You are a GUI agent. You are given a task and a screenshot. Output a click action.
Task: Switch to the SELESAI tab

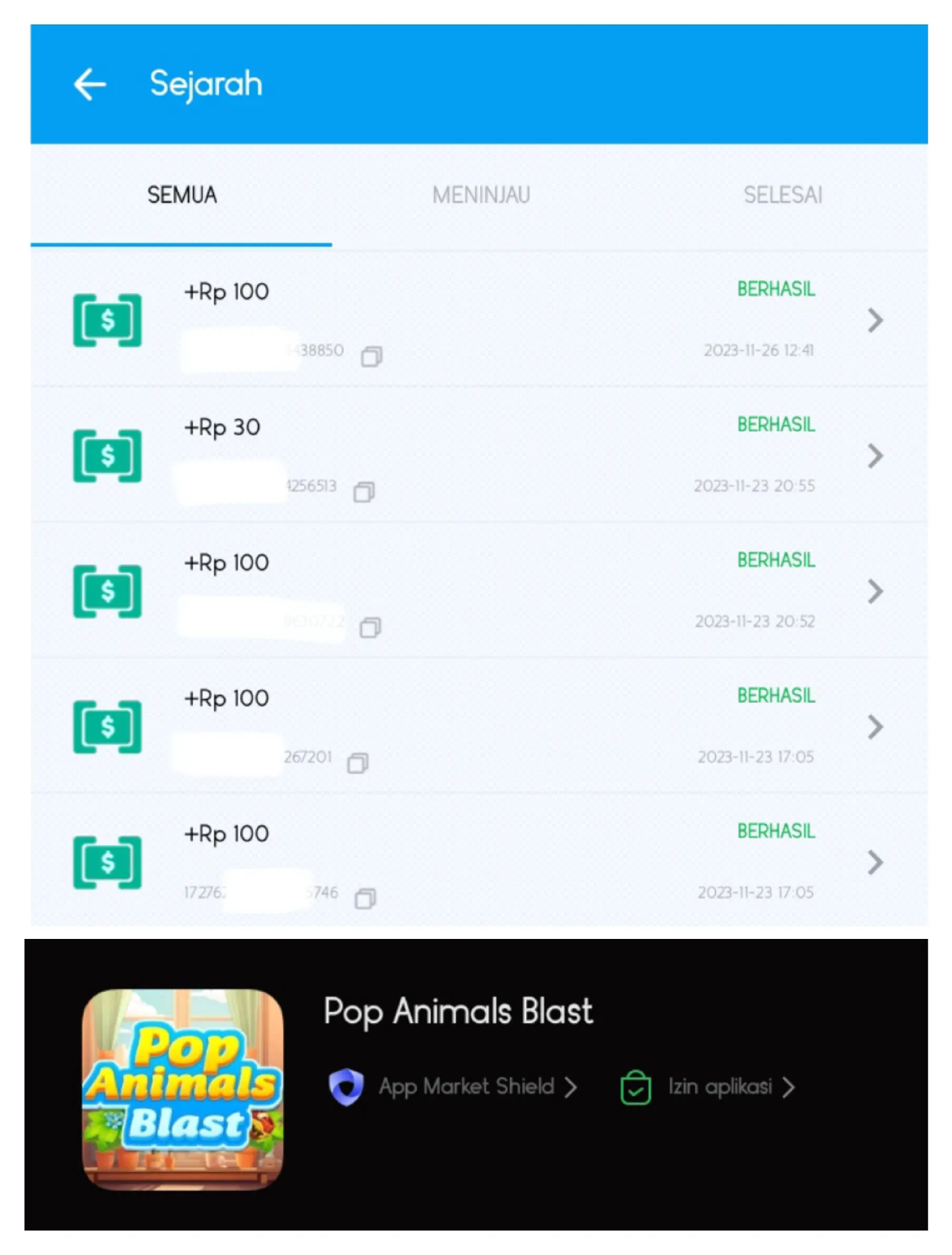[x=783, y=195]
